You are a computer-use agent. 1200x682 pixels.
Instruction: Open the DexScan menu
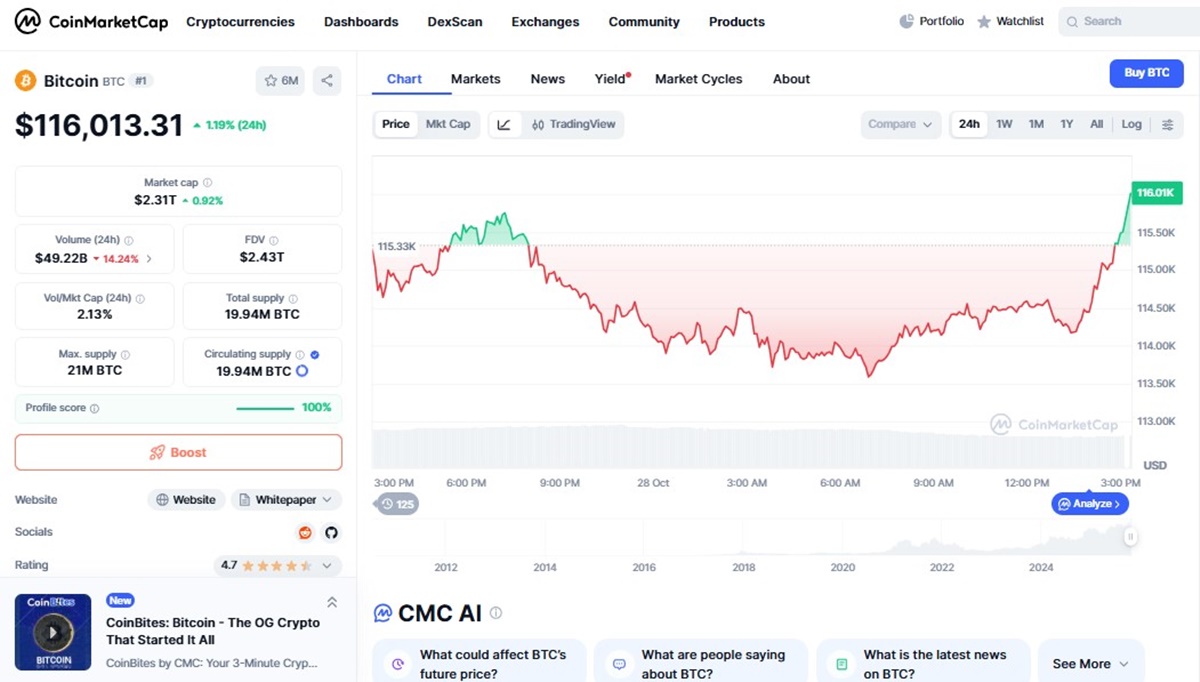(455, 21)
